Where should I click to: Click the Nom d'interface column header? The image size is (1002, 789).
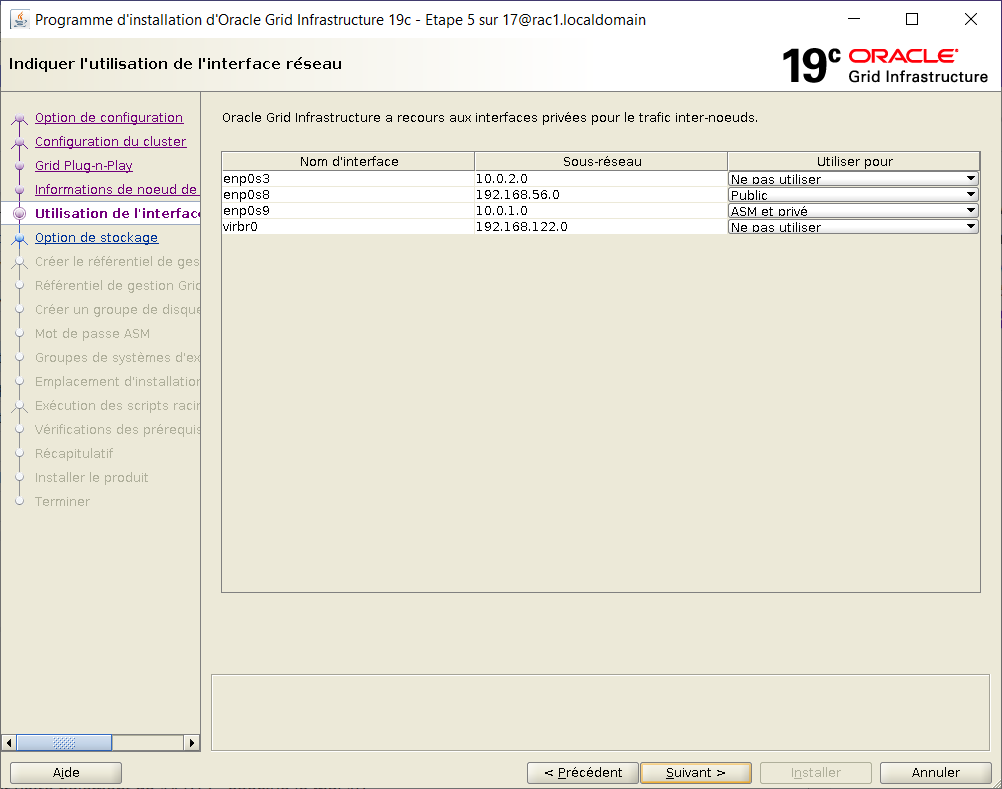[x=348, y=161]
